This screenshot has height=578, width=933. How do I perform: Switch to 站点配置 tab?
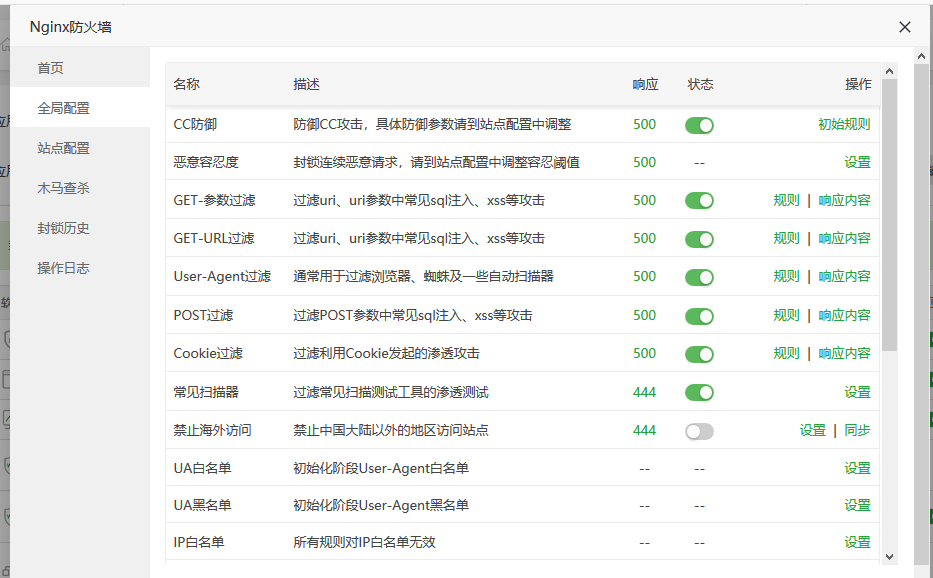[64, 148]
